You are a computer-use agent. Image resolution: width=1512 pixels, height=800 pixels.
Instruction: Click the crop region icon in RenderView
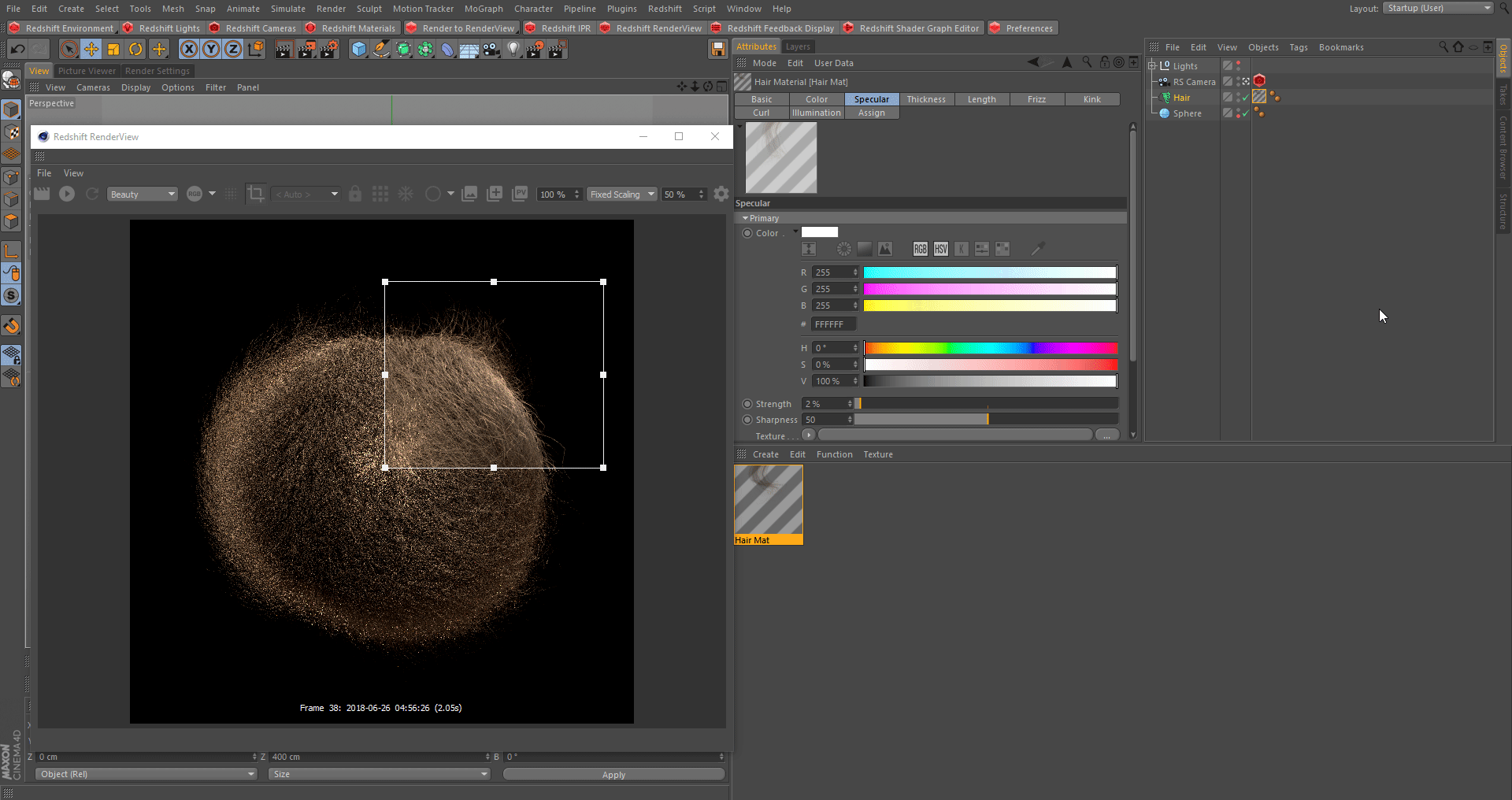pyautogui.click(x=256, y=194)
